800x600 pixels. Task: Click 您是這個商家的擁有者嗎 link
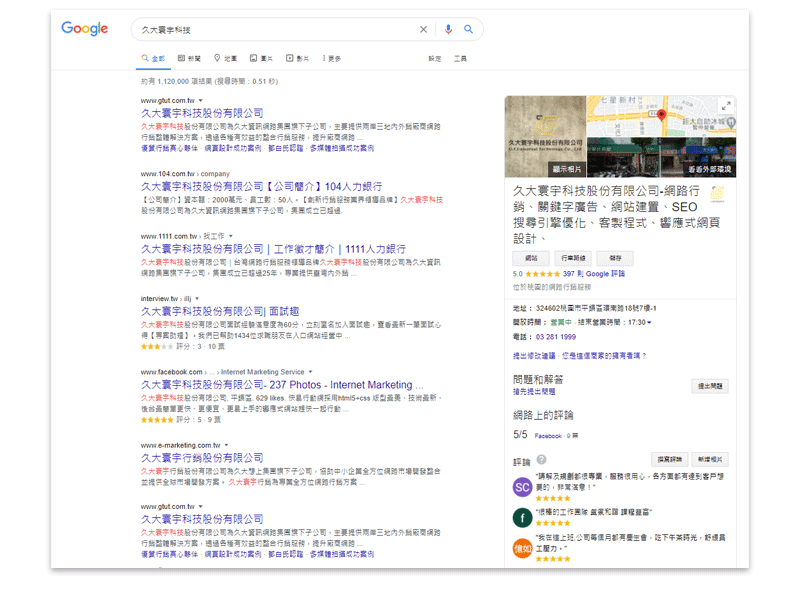[604, 356]
